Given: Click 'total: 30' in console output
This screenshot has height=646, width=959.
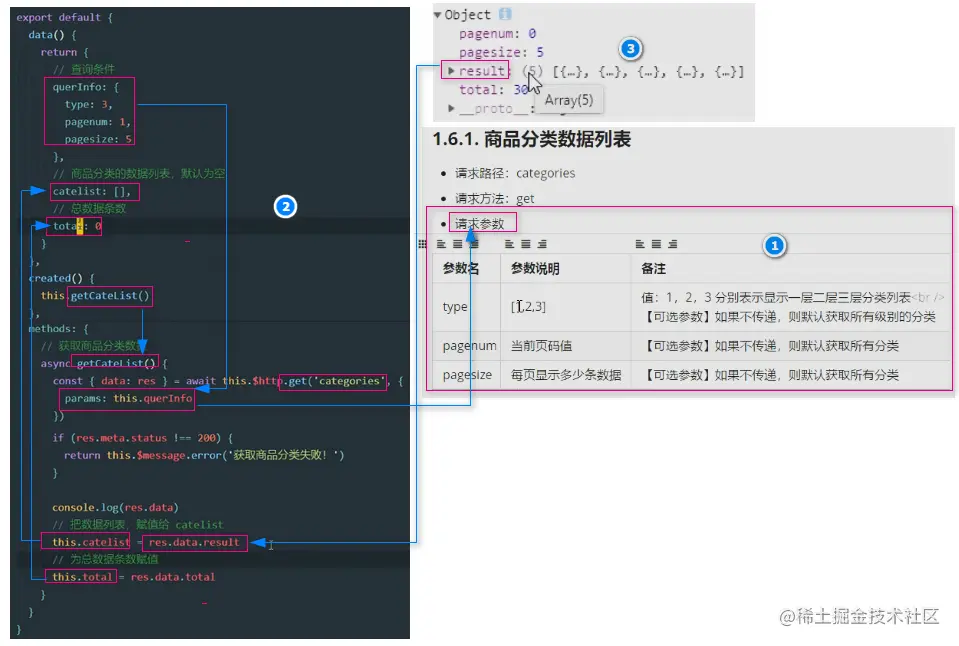Looking at the screenshot, I should pos(494,90).
